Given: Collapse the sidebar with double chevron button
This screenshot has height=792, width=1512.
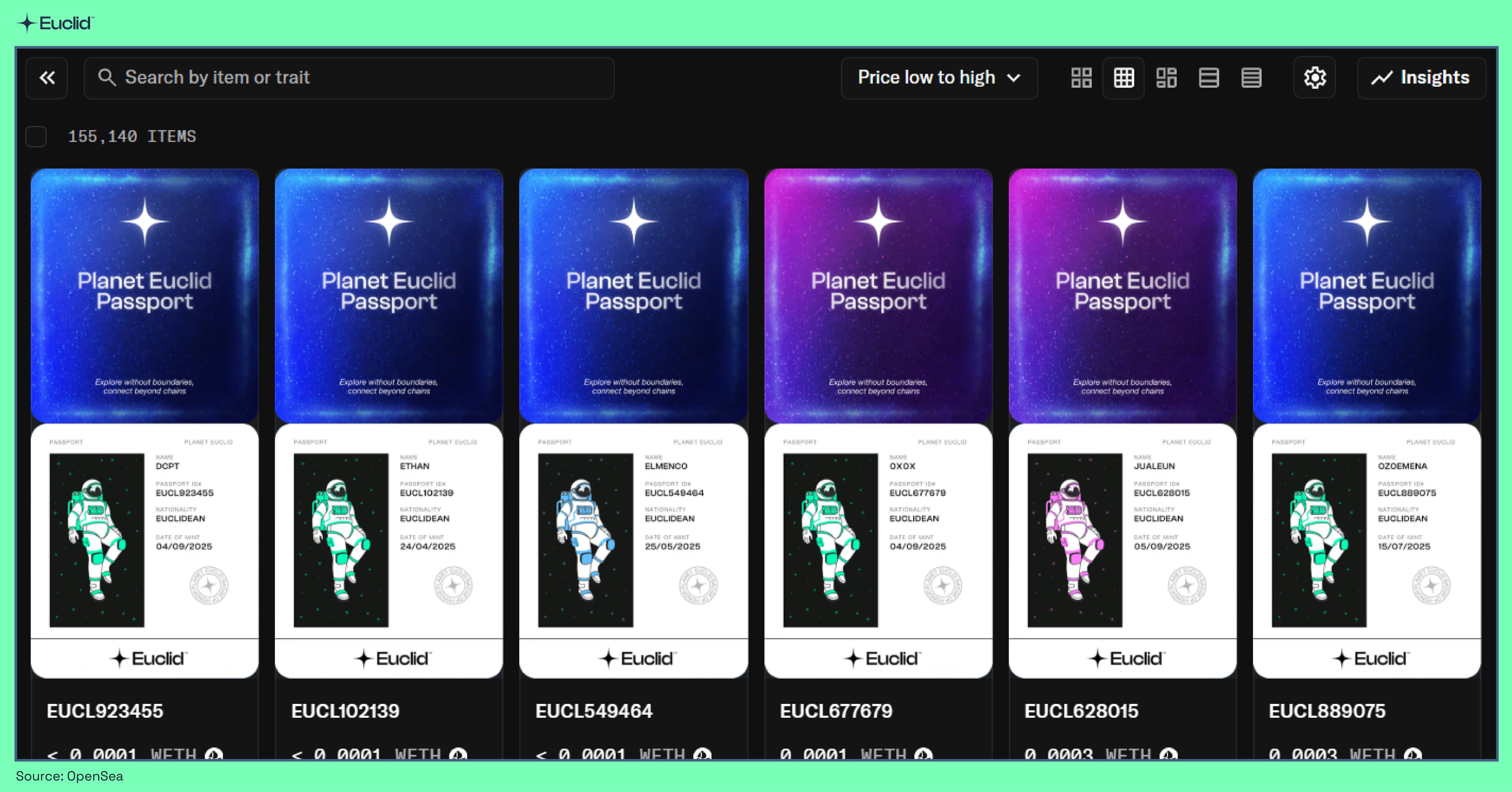Looking at the screenshot, I should click(47, 78).
